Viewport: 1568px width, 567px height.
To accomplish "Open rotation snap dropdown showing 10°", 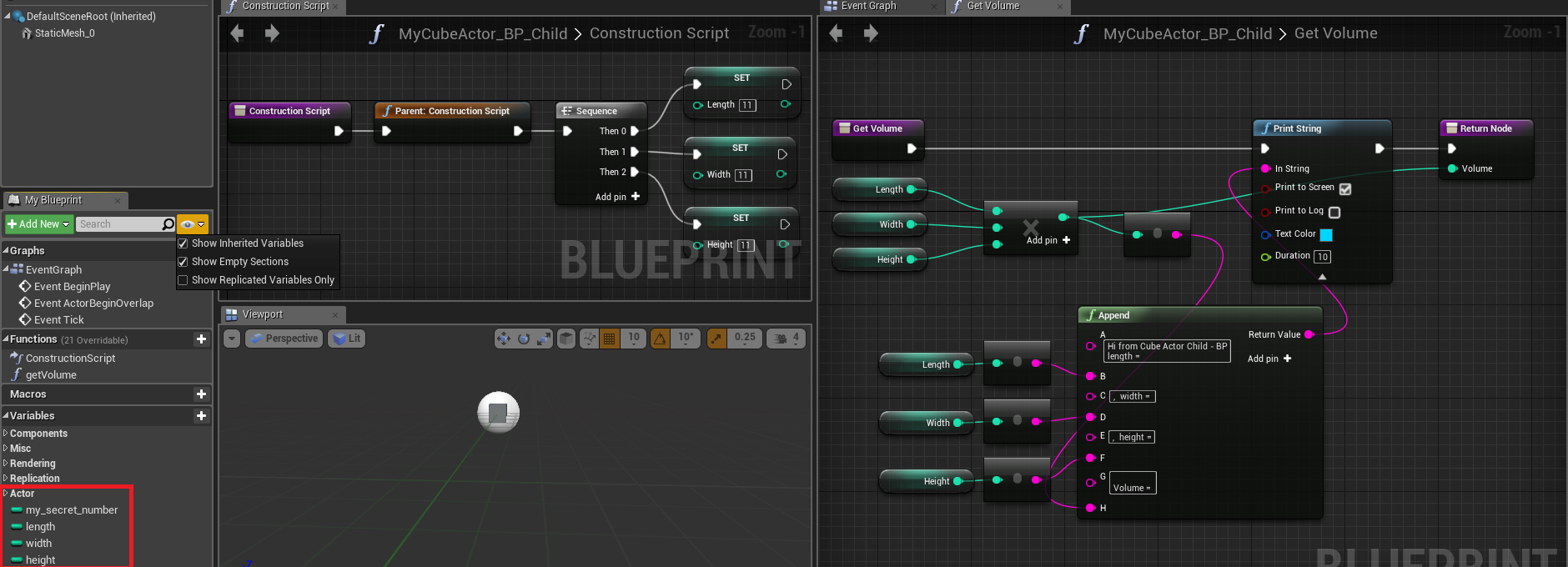I will click(686, 338).
